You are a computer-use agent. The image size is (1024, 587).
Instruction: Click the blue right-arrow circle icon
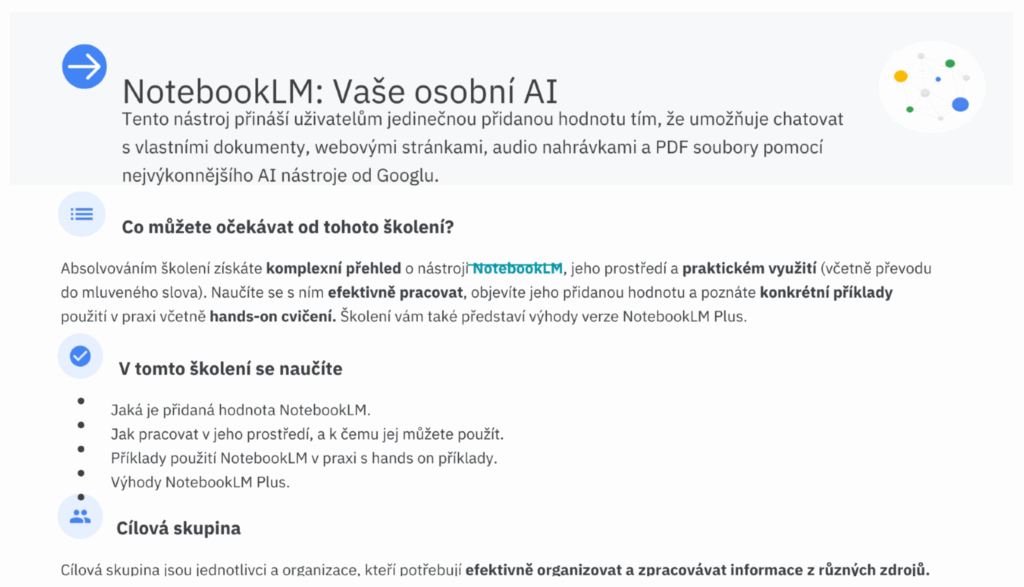[85, 67]
